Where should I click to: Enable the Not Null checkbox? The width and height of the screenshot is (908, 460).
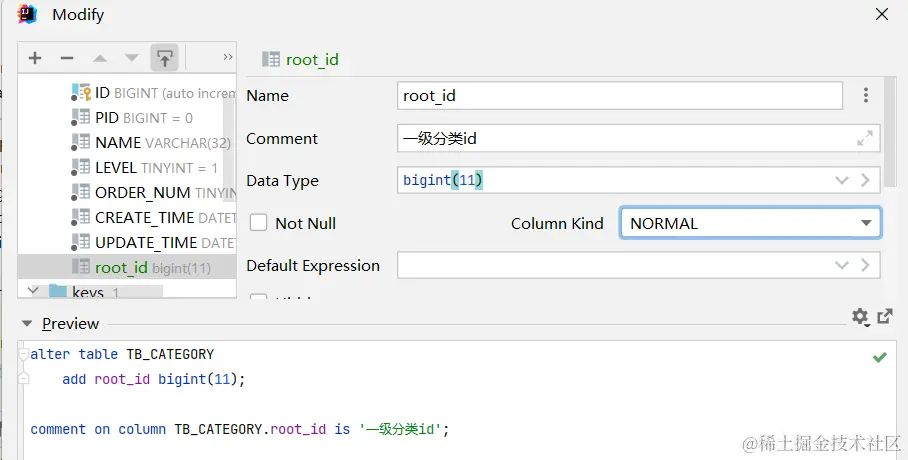[x=259, y=223]
